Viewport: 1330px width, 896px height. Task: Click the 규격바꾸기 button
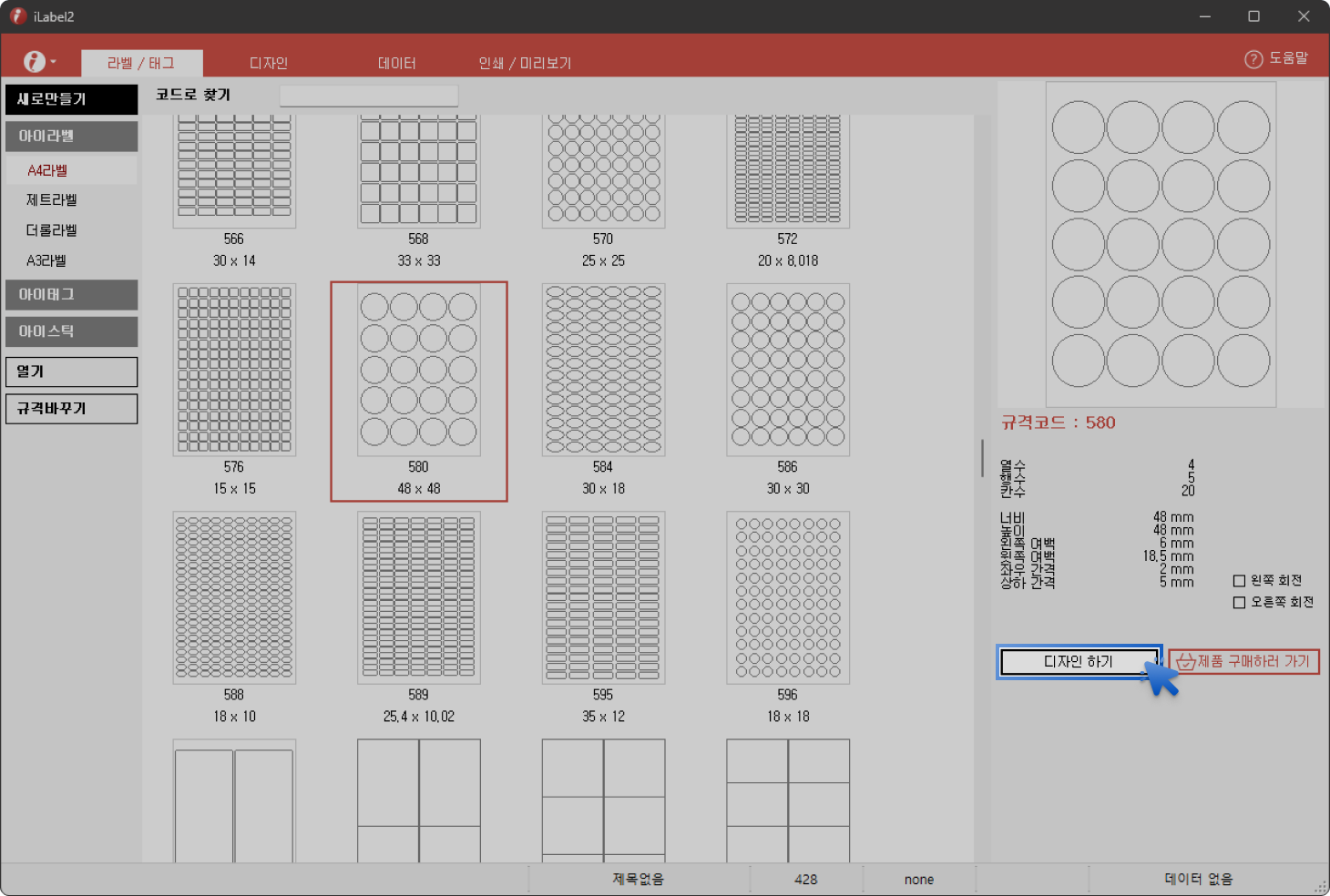(x=71, y=409)
